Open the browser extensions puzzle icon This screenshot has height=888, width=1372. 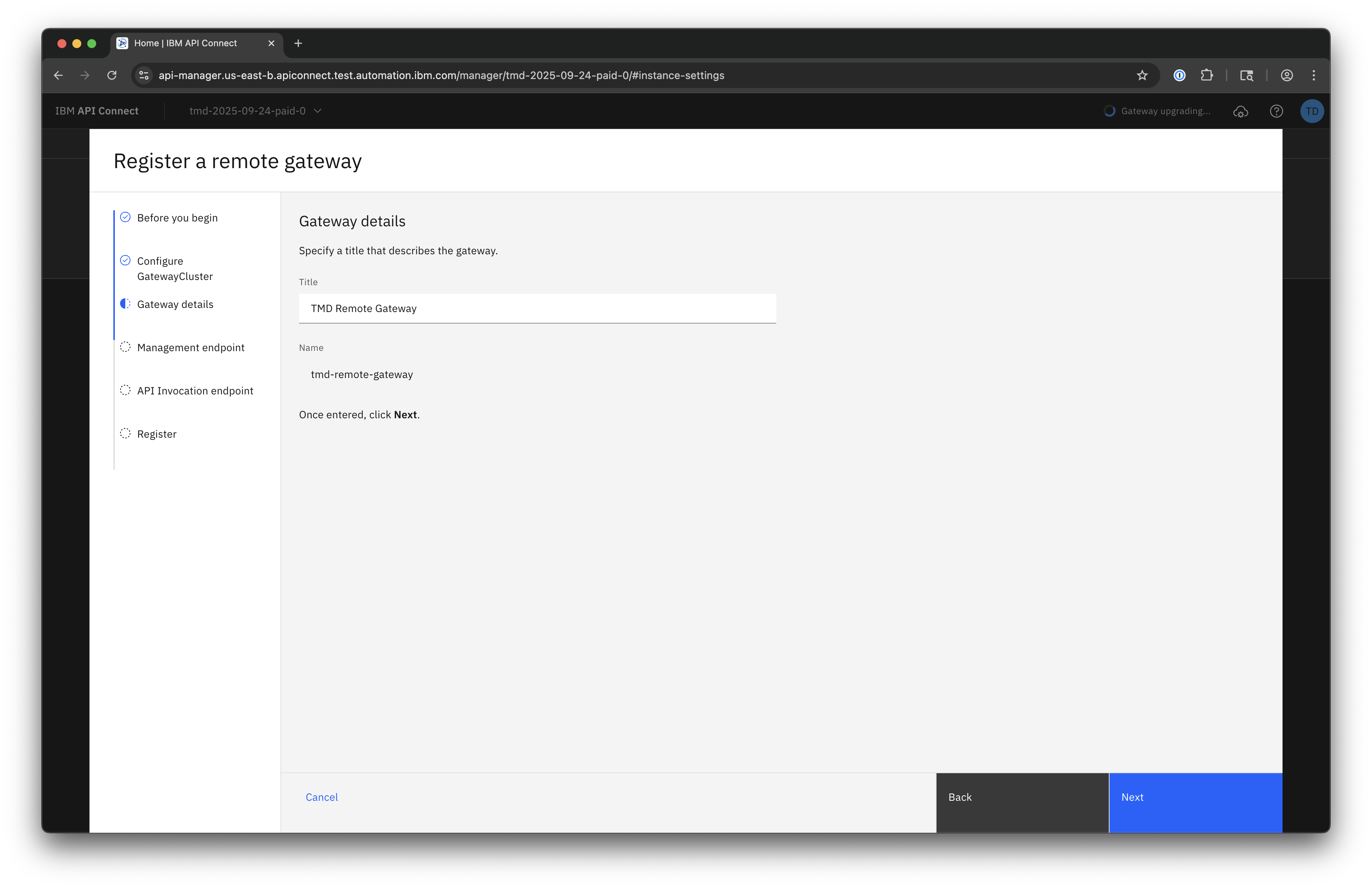tap(1206, 75)
